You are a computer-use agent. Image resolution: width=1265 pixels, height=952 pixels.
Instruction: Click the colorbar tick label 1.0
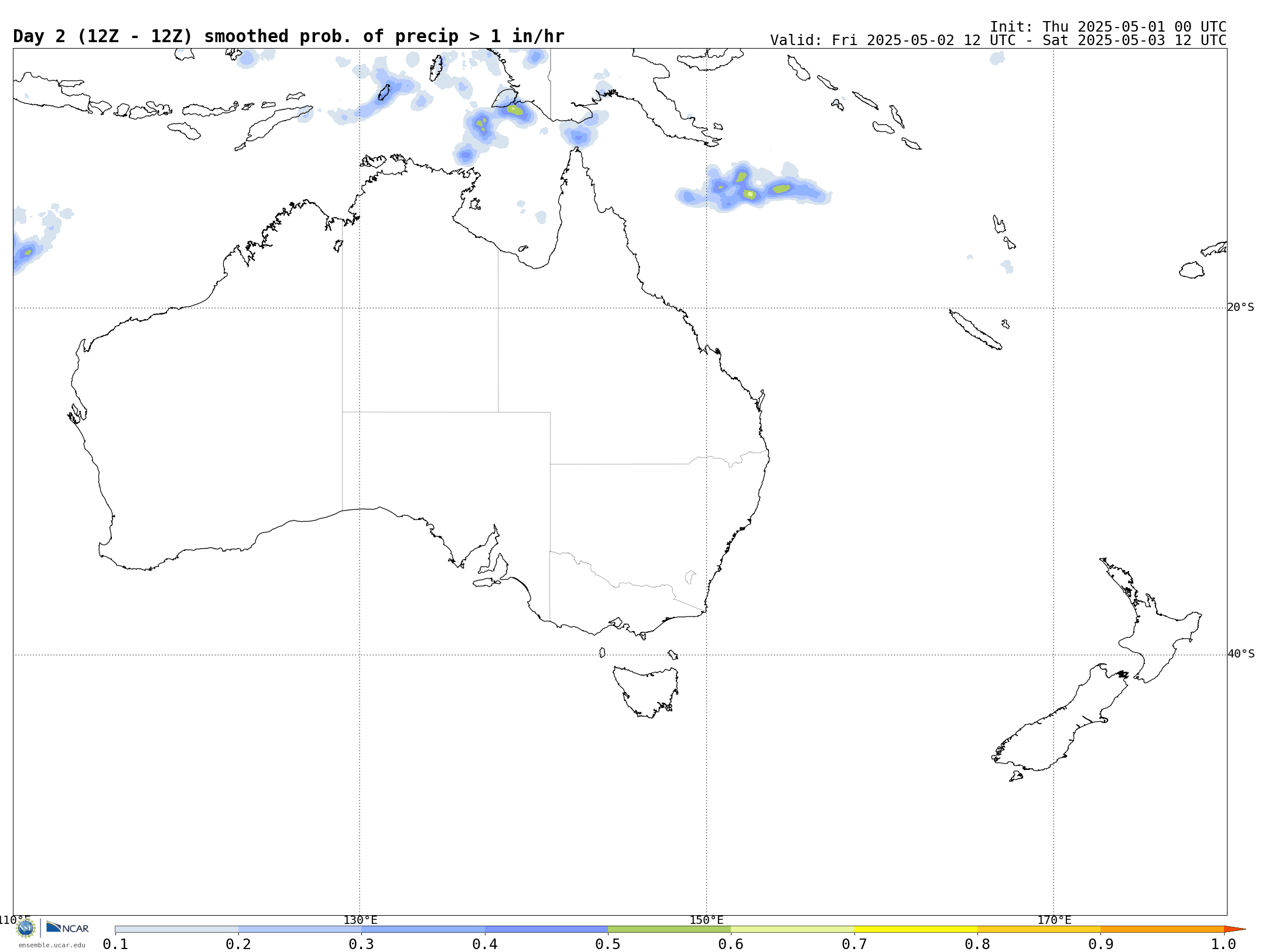pyautogui.click(x=1223, y=944)
